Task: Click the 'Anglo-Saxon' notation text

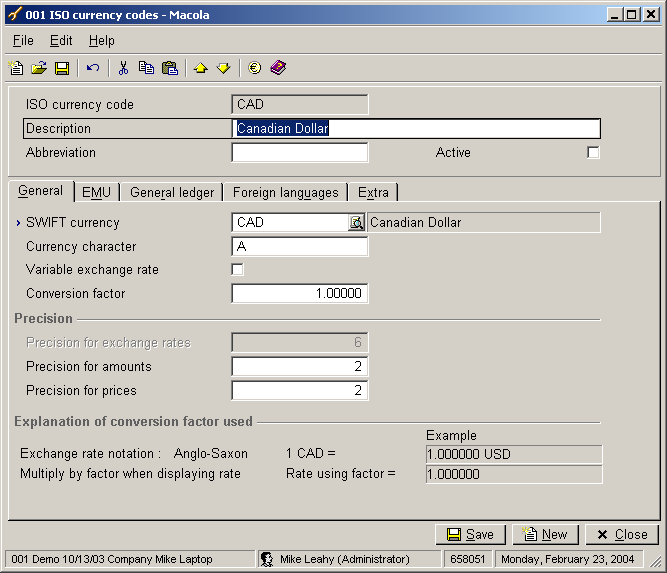Action: click(211, 453)
